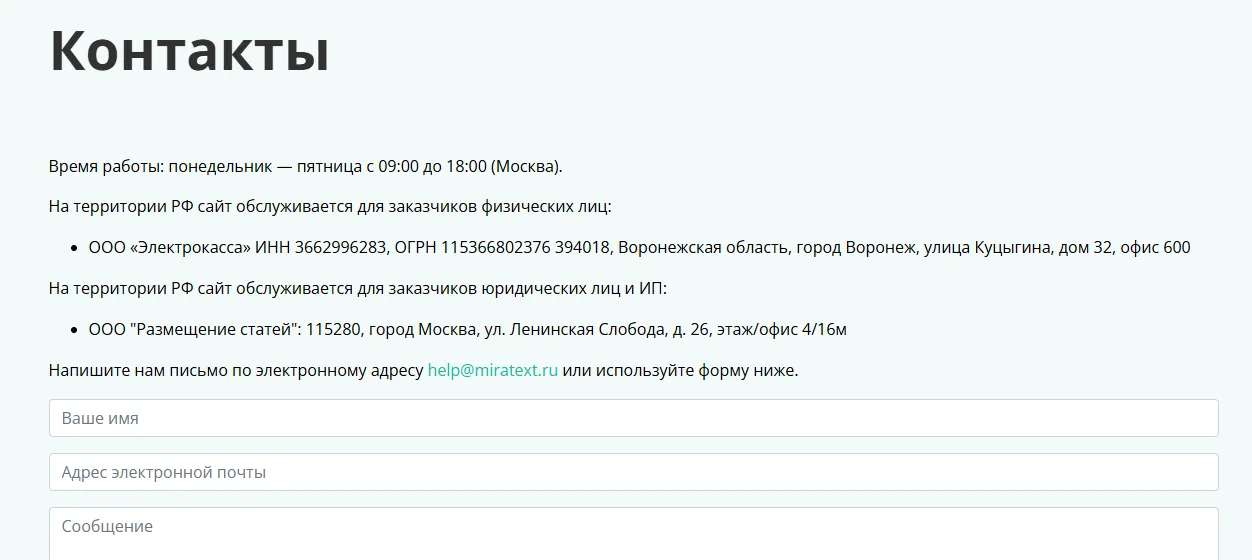Viewport: 1252px width, 560px height.
Task: Click the text "Напишите нам письмо по электронному адресу"
Action: point(236,370)
